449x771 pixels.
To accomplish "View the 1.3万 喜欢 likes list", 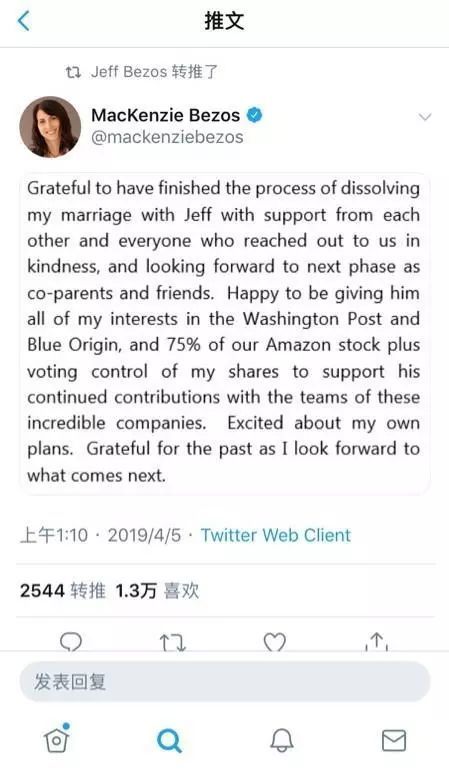I will point(157,591).
